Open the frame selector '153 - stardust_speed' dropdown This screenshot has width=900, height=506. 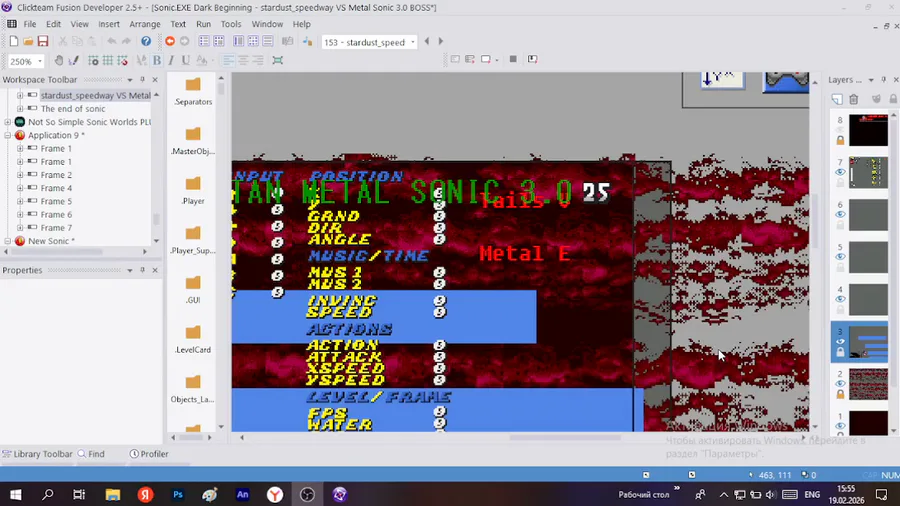pos(412,42)
